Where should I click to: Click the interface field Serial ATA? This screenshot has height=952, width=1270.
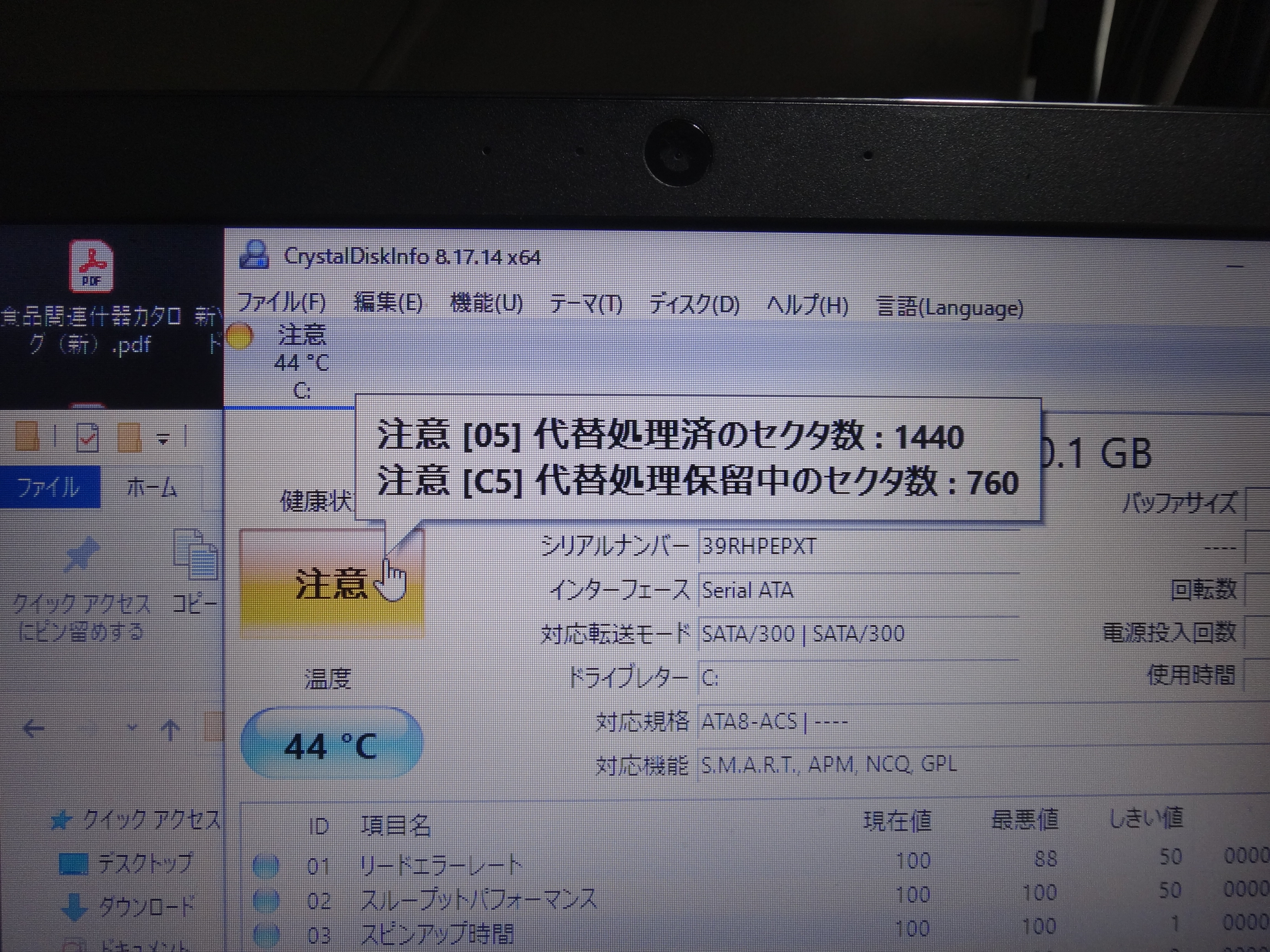tap(858, 591)
